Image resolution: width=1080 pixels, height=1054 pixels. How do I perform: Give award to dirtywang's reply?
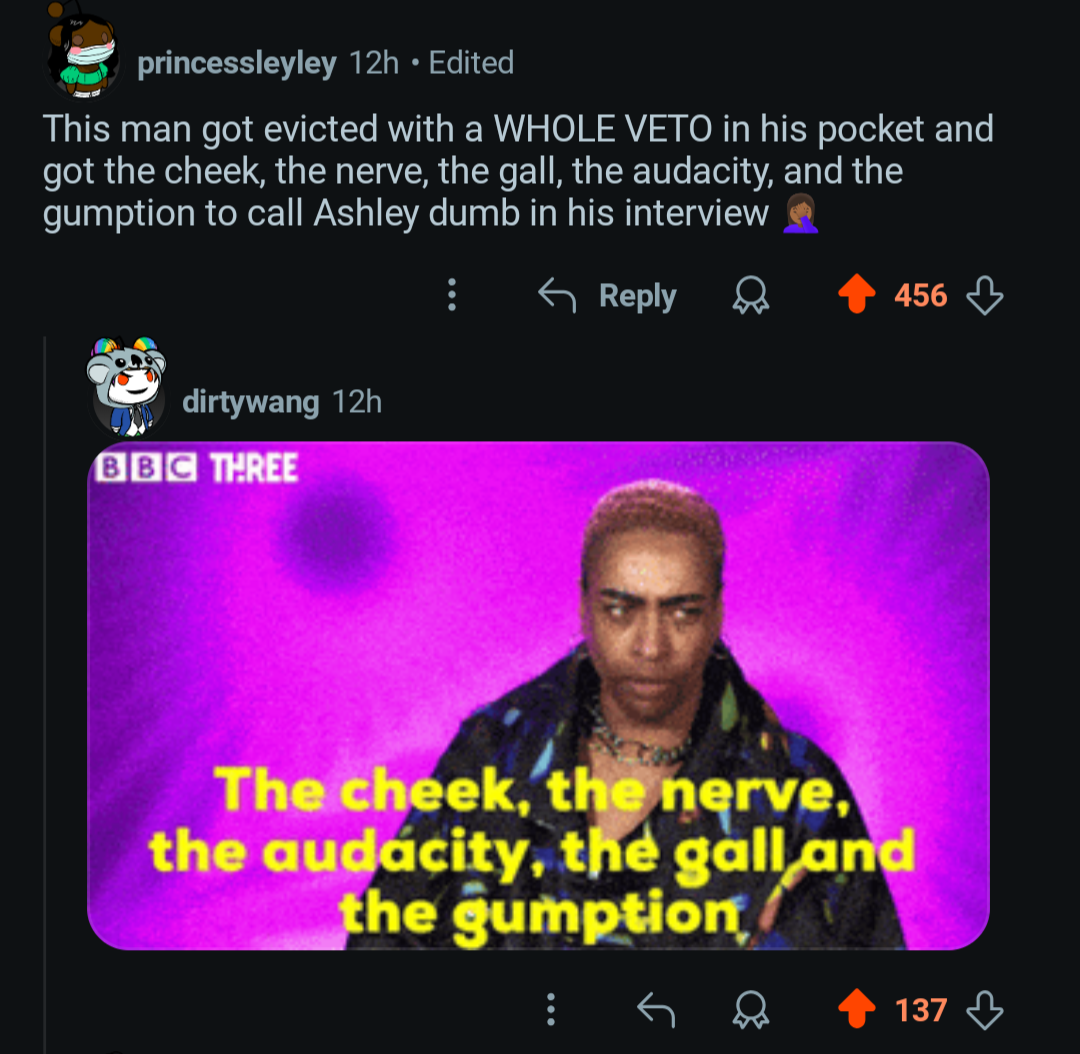[x=750, y=1010]
